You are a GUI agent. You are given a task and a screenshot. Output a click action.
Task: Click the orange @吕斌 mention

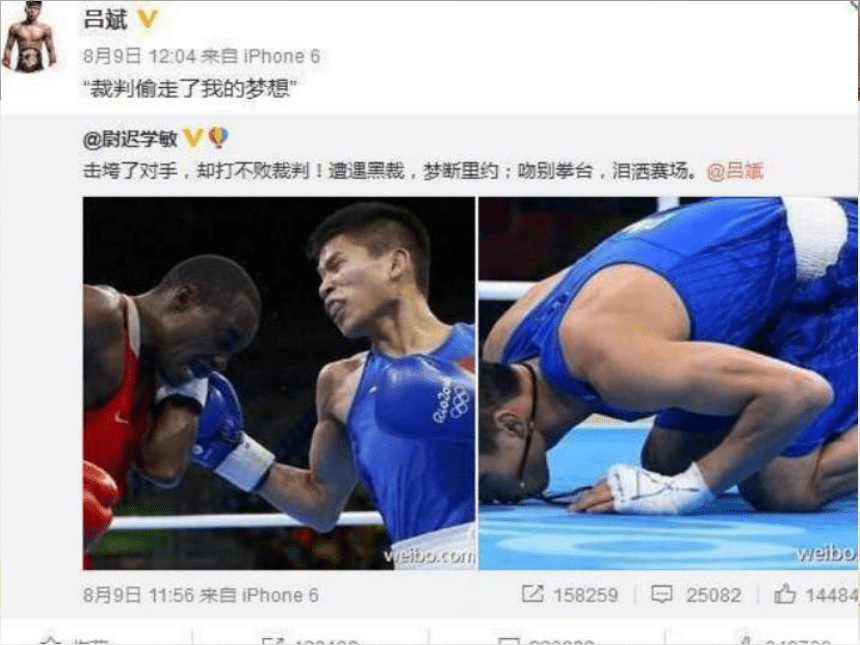click(x=735, y=171)
